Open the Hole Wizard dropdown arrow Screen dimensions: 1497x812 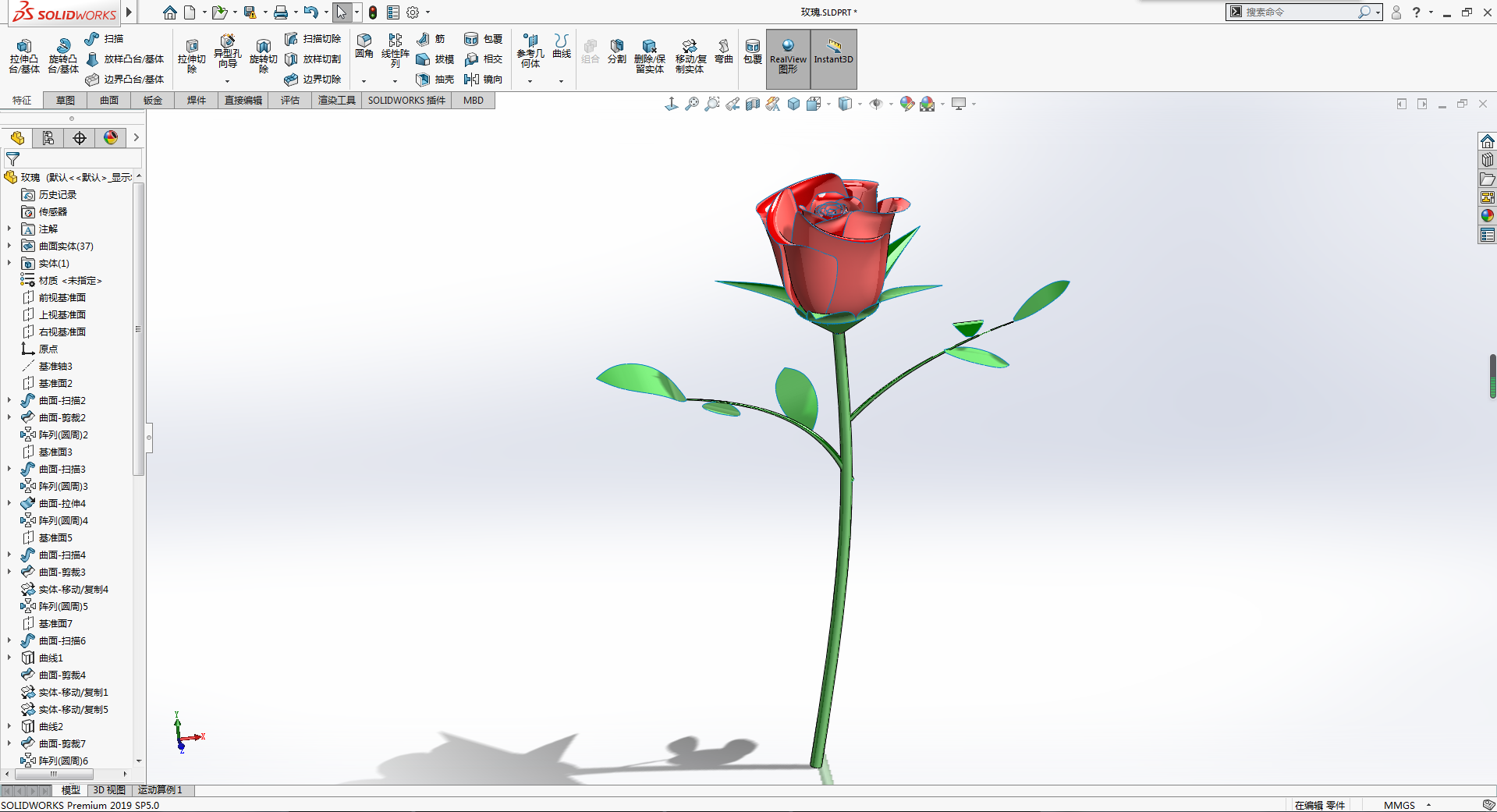point(227,81)
